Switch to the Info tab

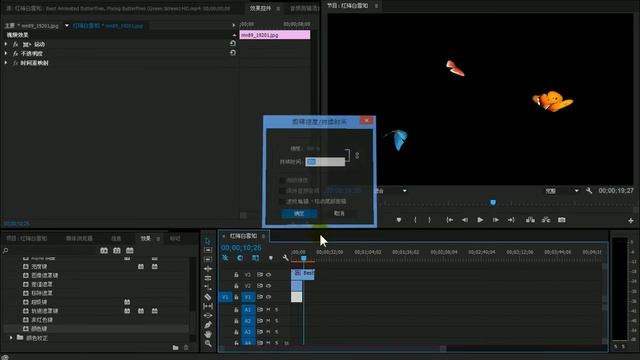[116, 238]
